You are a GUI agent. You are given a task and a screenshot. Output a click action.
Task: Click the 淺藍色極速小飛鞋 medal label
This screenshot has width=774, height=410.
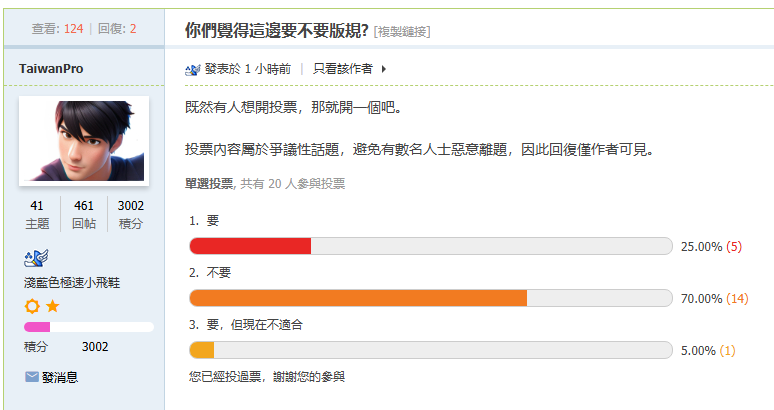[72, 284]
